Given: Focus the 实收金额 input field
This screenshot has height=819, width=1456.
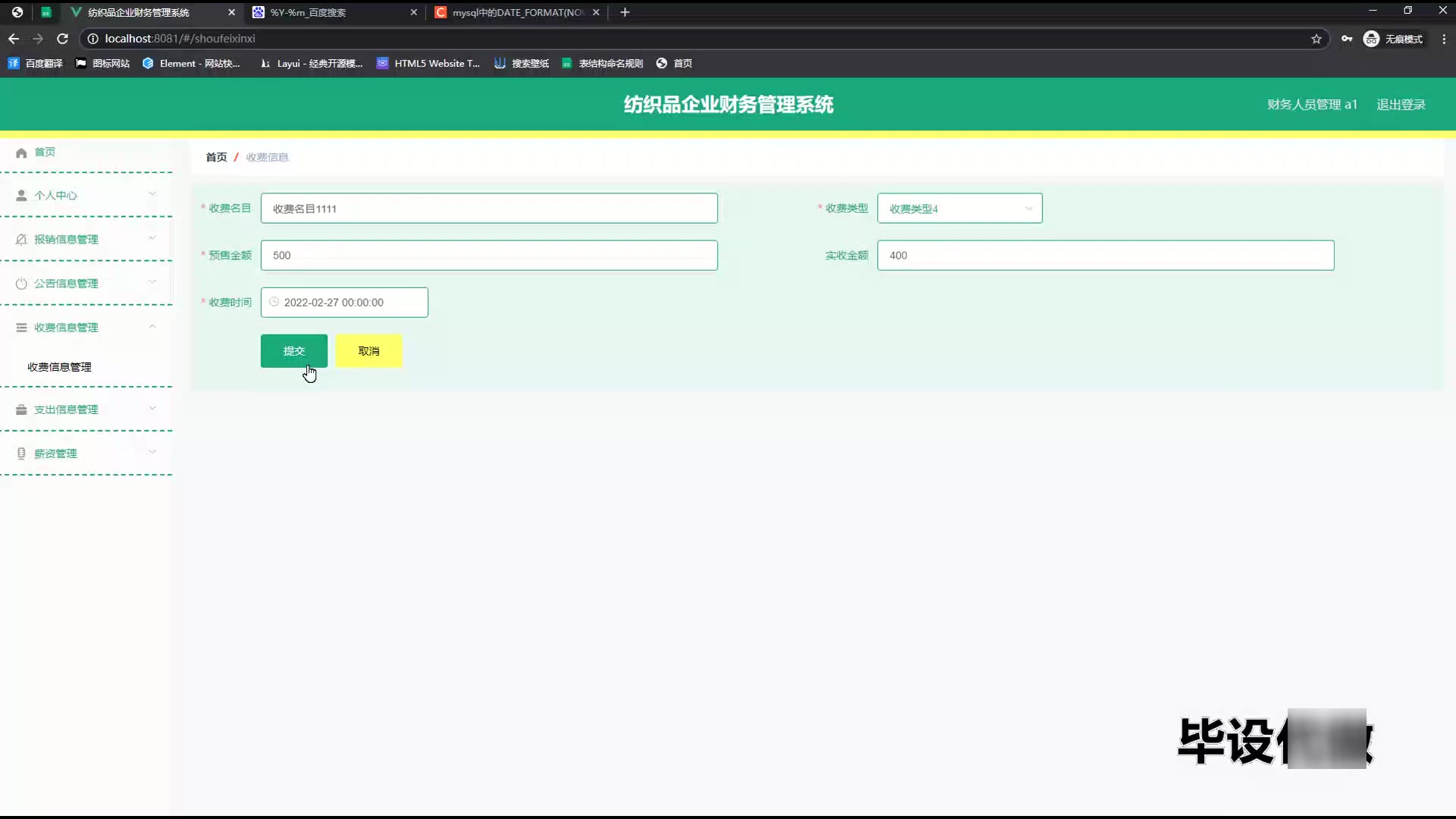Looking at the screenshot, I should coord(1106,256).
